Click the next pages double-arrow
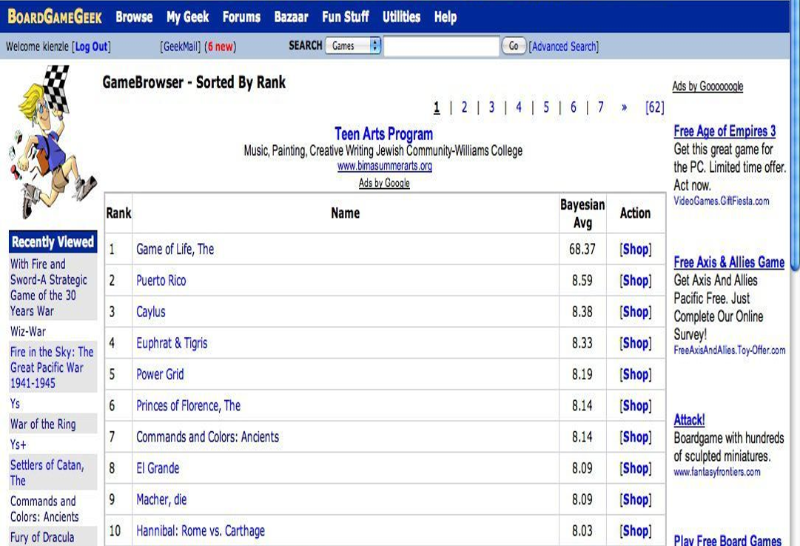800x546 pixels. point(624,108)
